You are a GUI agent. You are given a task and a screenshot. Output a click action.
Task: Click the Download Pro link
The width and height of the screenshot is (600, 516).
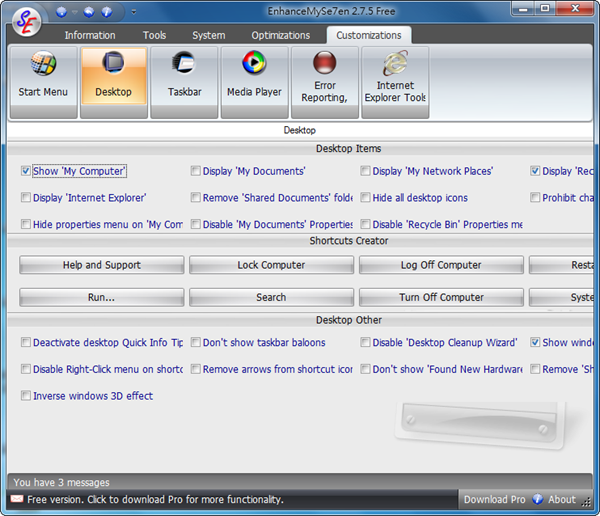[x=494, y=500]
